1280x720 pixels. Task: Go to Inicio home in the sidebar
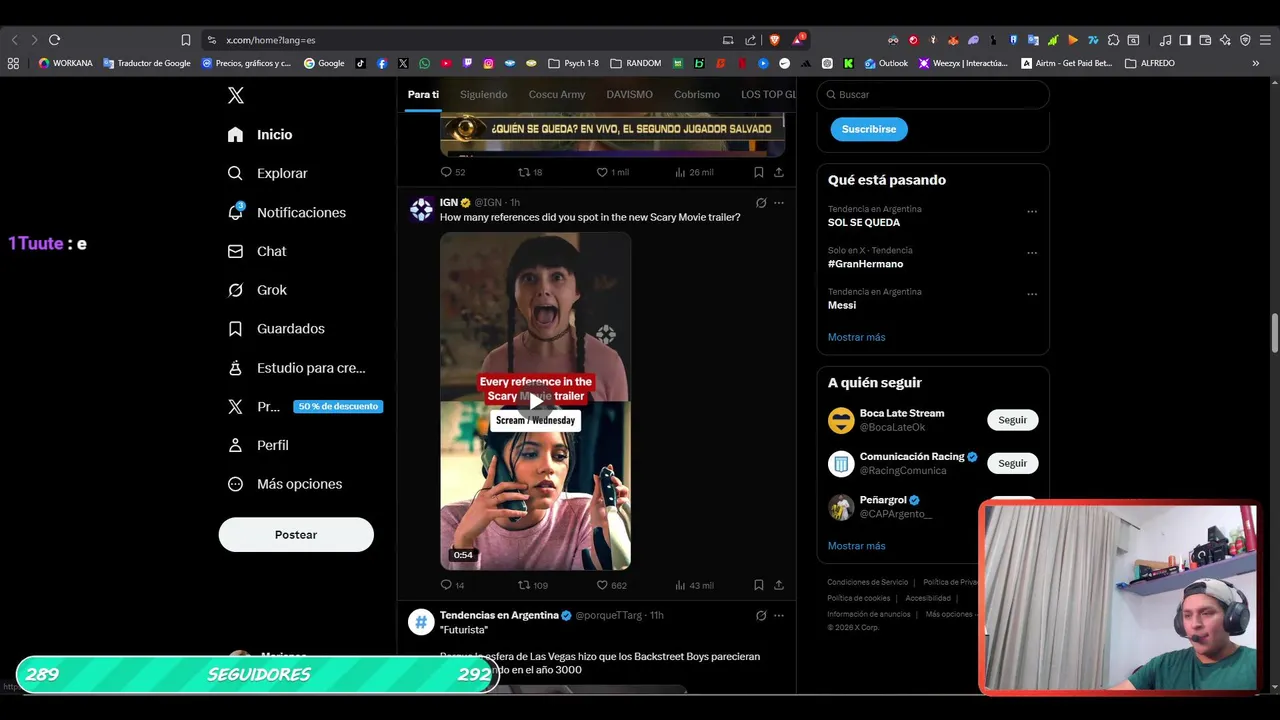point(260,134)
